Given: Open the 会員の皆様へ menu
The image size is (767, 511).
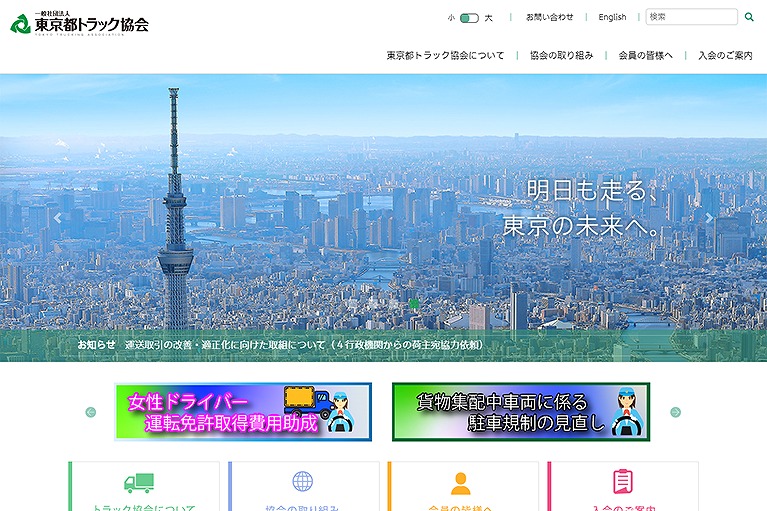Looking at the screenshot, I should point(645,55).
